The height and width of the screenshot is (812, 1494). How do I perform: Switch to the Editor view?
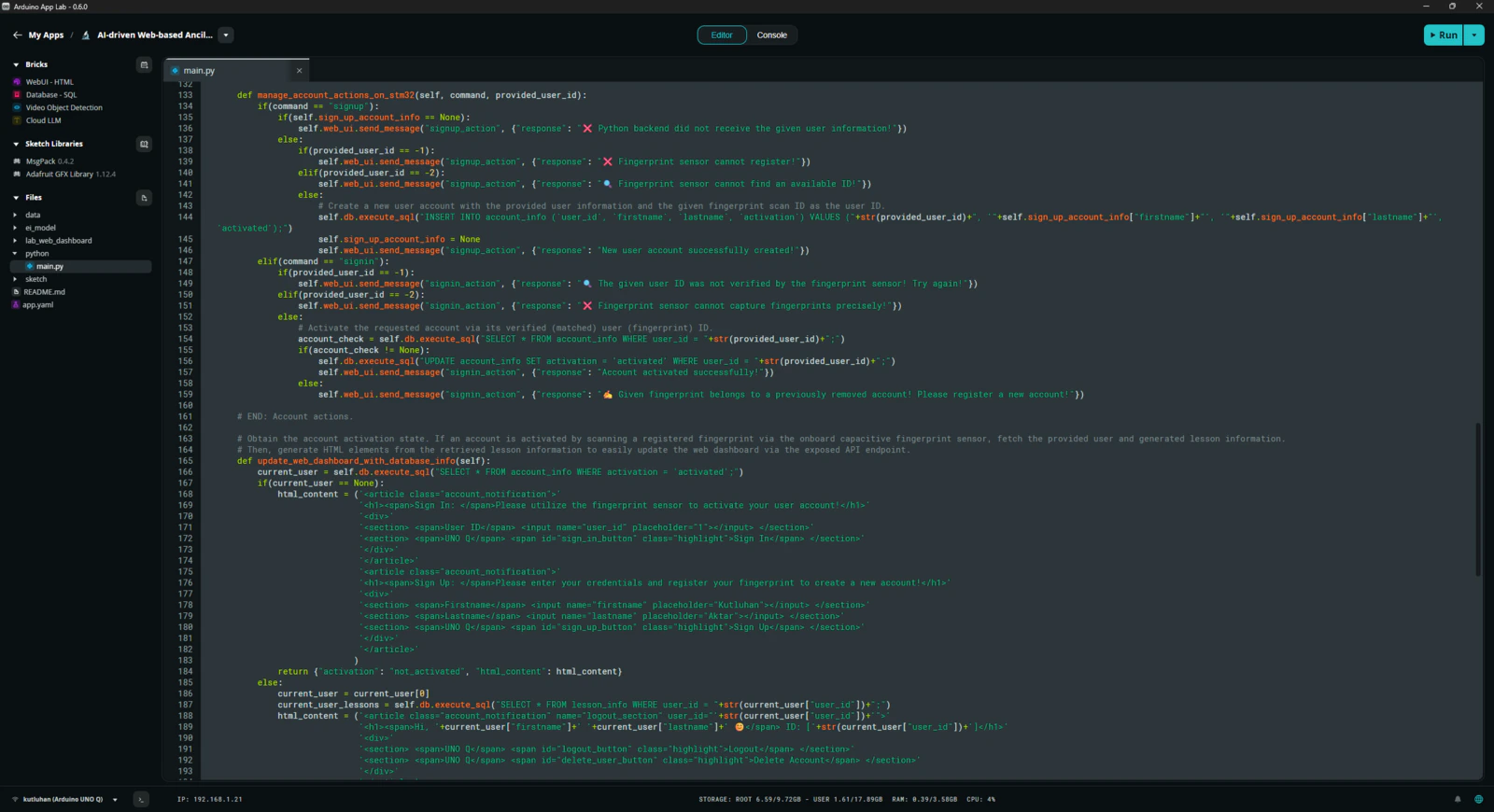click(x=722, y=35)
